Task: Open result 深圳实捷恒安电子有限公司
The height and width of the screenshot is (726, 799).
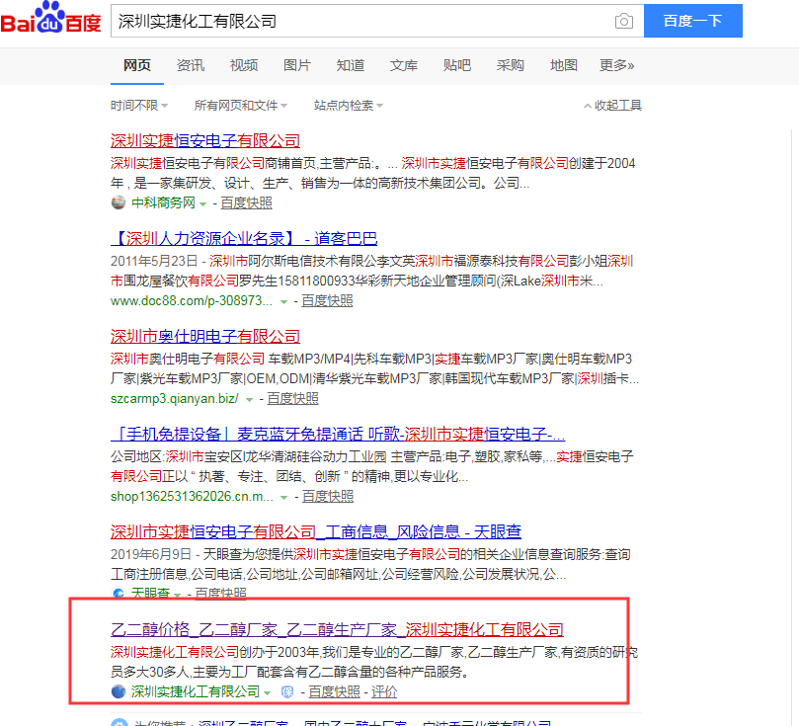Action: tap(205, 141)
